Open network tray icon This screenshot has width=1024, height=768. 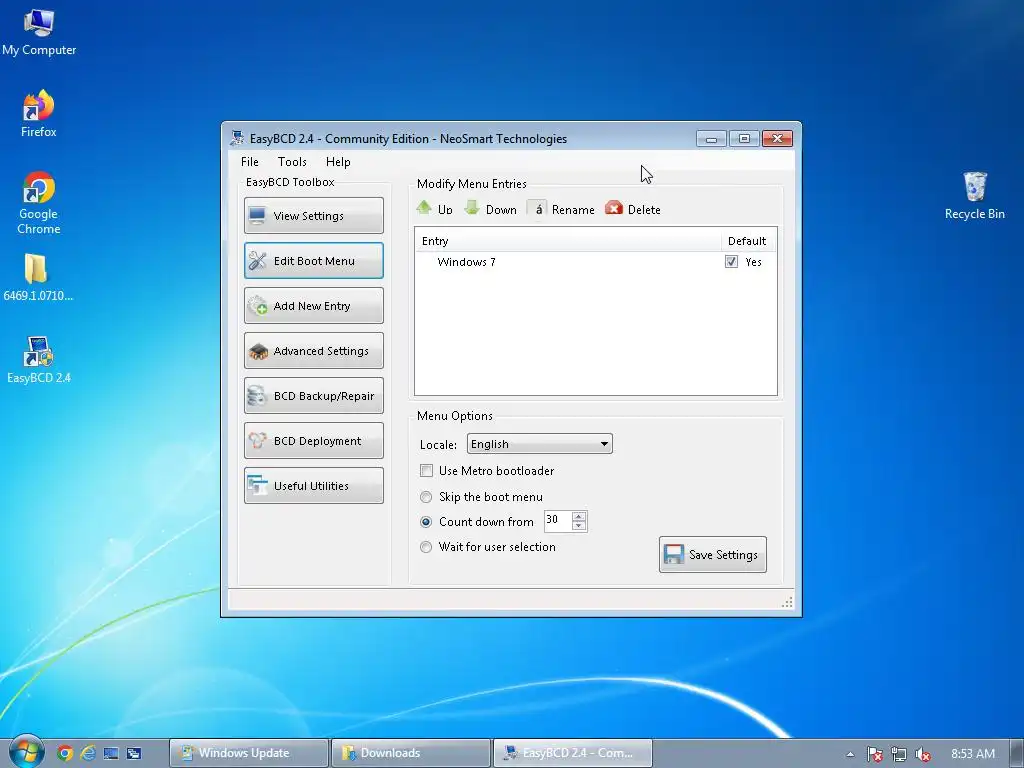point(899,754)
